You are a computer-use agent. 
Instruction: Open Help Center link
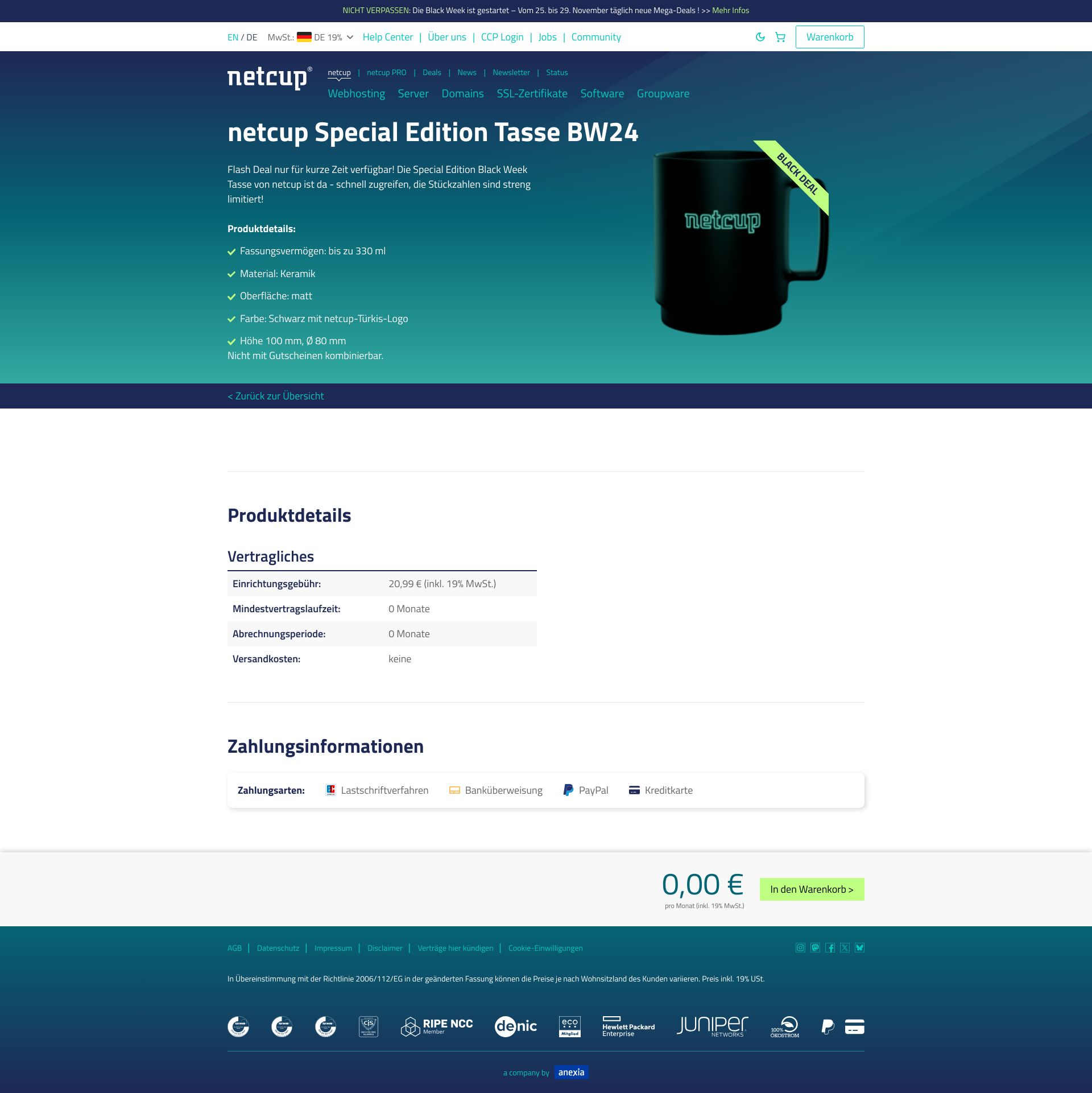point(388,37)
